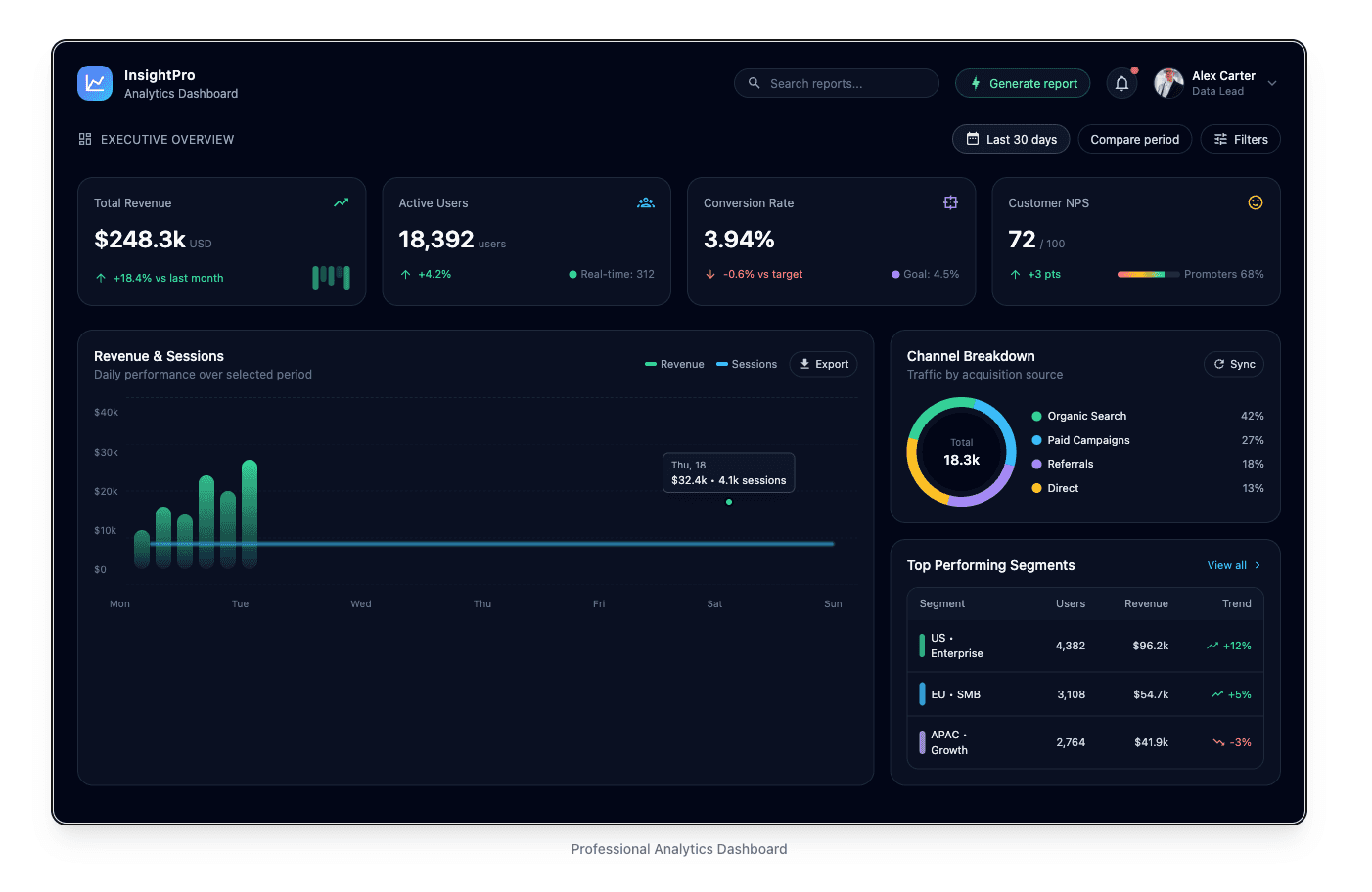Select the trending-up icon on Total Revenue card

coord(341,202)
